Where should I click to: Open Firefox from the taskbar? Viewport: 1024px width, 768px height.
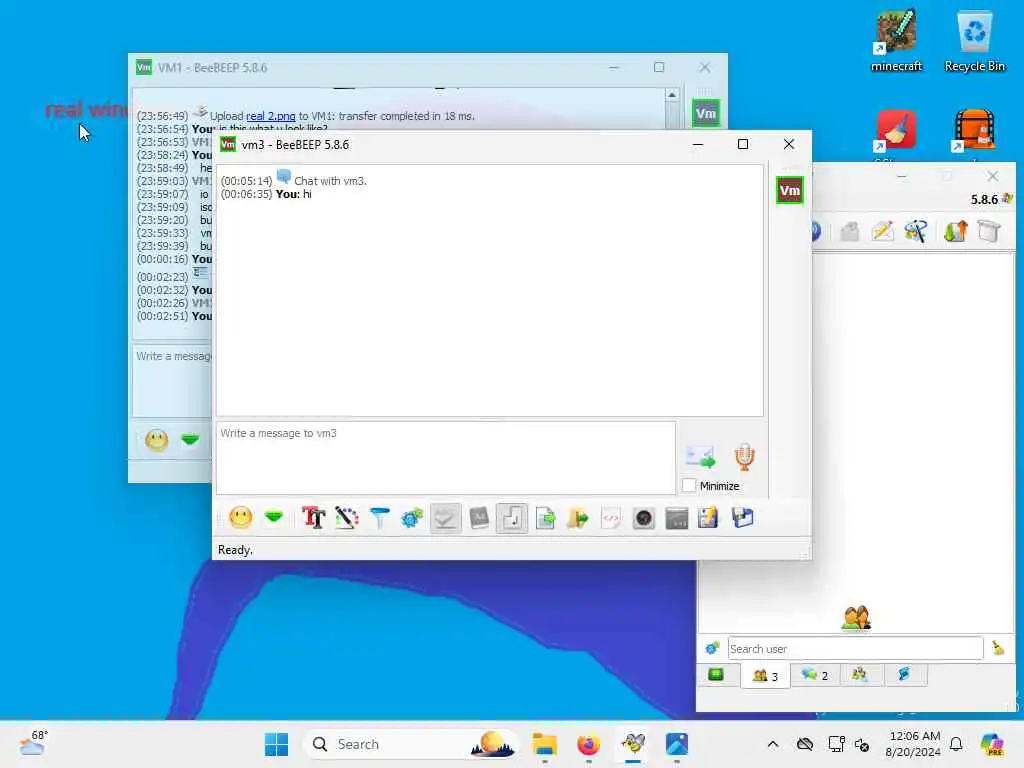click(x=588, y=744)
